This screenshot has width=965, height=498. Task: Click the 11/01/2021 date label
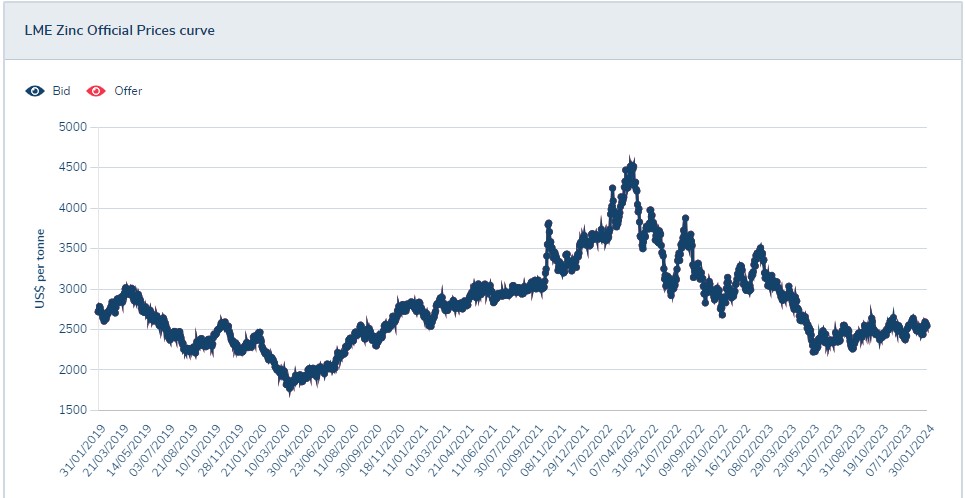pos(406,449)
